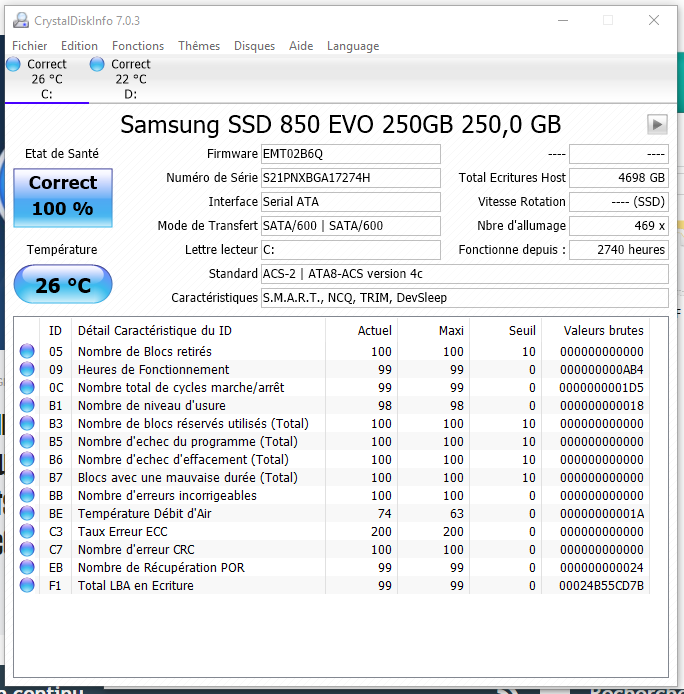Image resolution: width=684 pixels, height=694 pixels.
Task: Click the status orb for ID 09 row
Action: [x=27, y=369]
